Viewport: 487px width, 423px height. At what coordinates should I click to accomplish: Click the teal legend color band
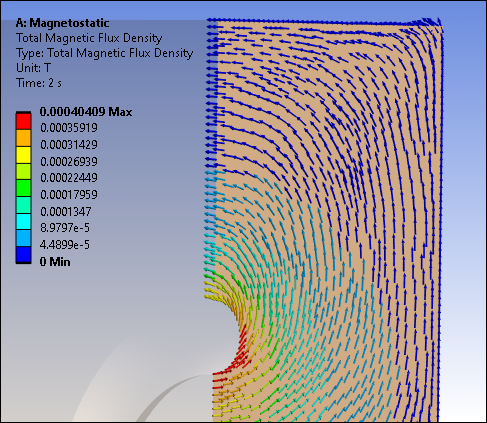pos(23,205)
